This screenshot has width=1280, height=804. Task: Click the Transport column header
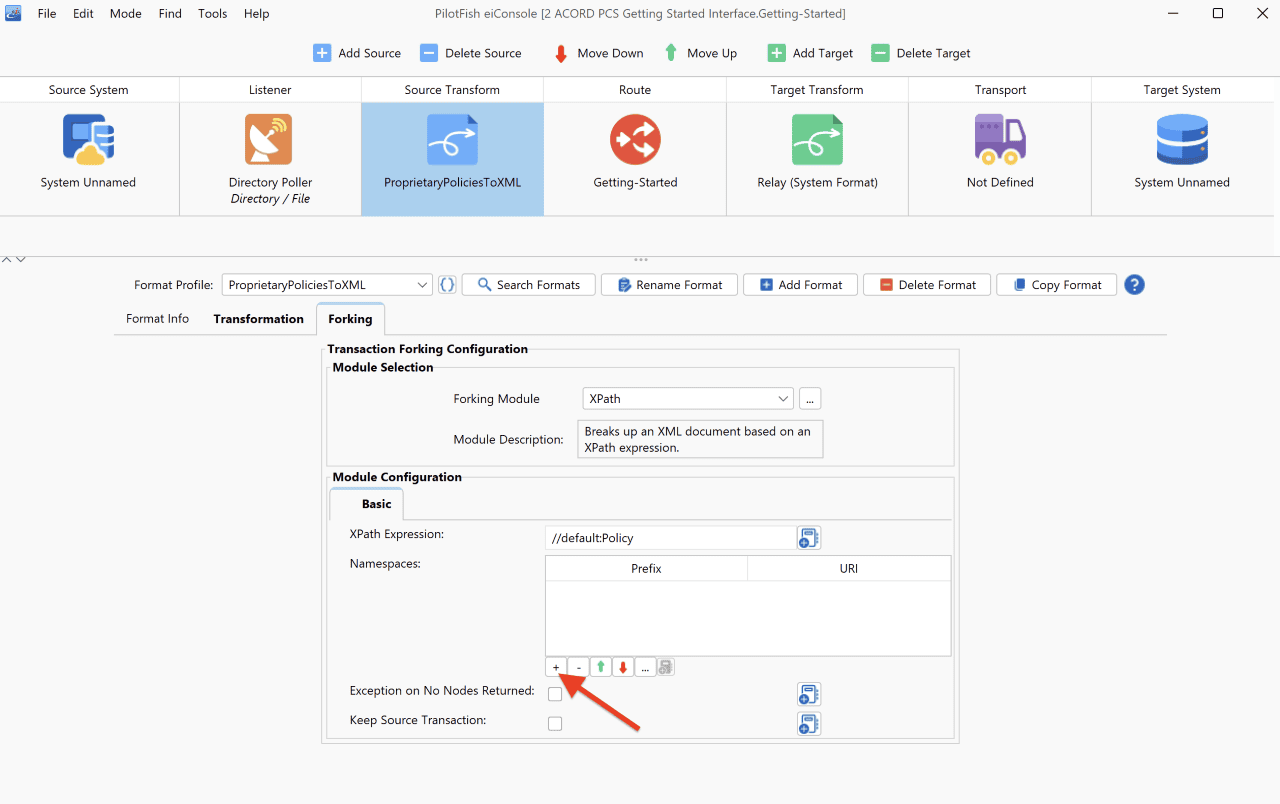coord(1000,90)
